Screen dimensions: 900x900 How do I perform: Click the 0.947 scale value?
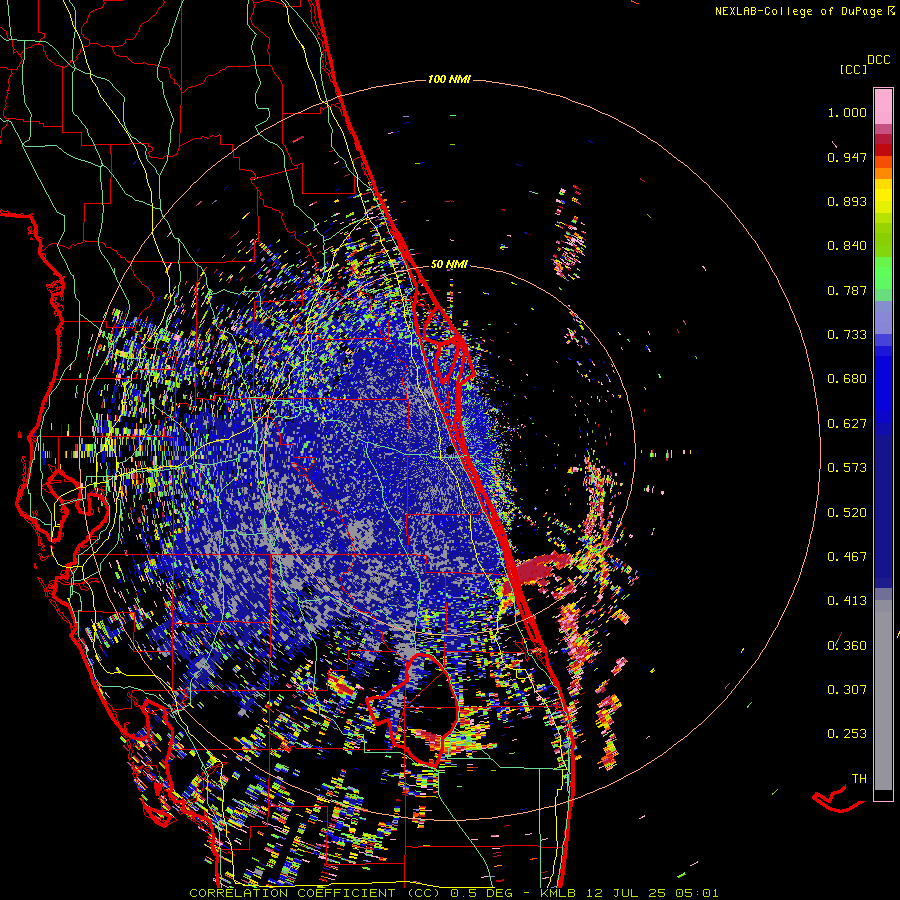(847, 157)
